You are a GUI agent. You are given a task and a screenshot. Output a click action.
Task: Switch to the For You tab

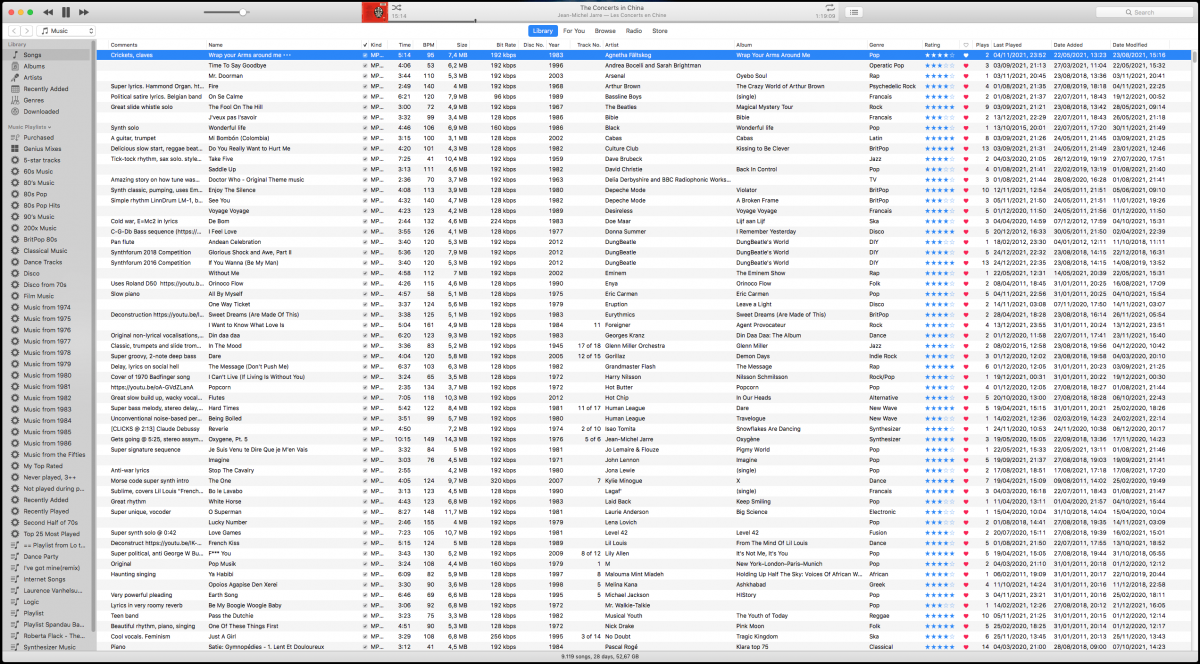[574, 31]
